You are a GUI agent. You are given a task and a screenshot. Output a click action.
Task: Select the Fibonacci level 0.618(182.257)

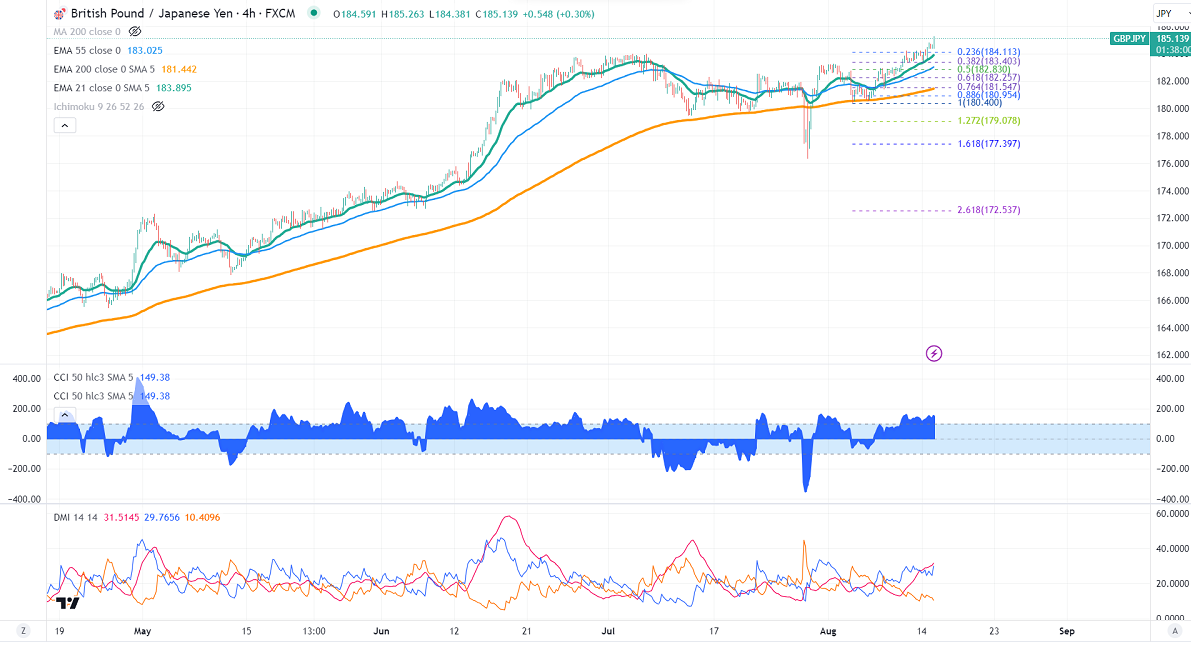[x=989, y=78]
